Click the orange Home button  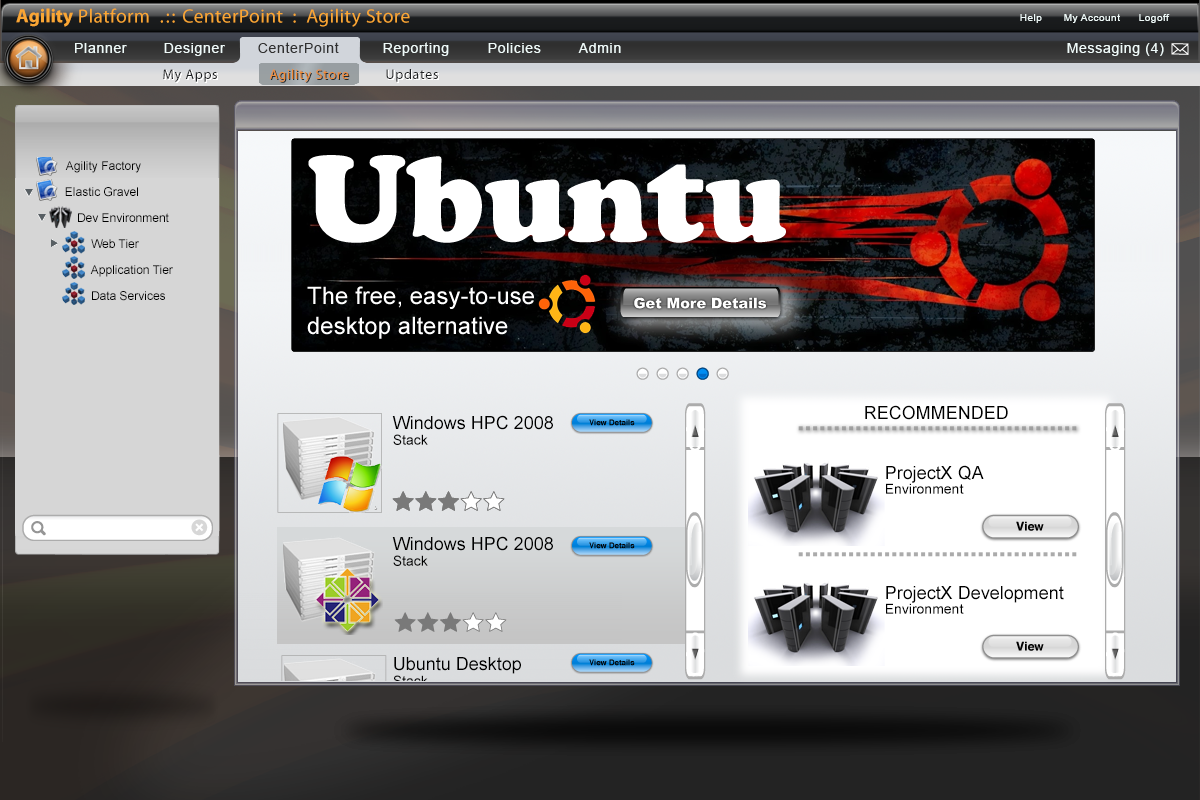(28, 58)
